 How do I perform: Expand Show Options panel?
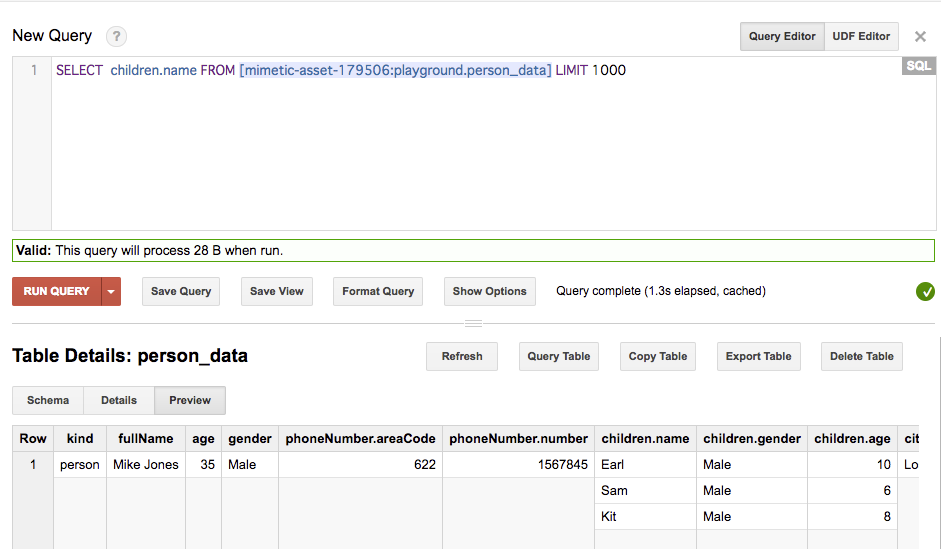(x=489, y=292)
